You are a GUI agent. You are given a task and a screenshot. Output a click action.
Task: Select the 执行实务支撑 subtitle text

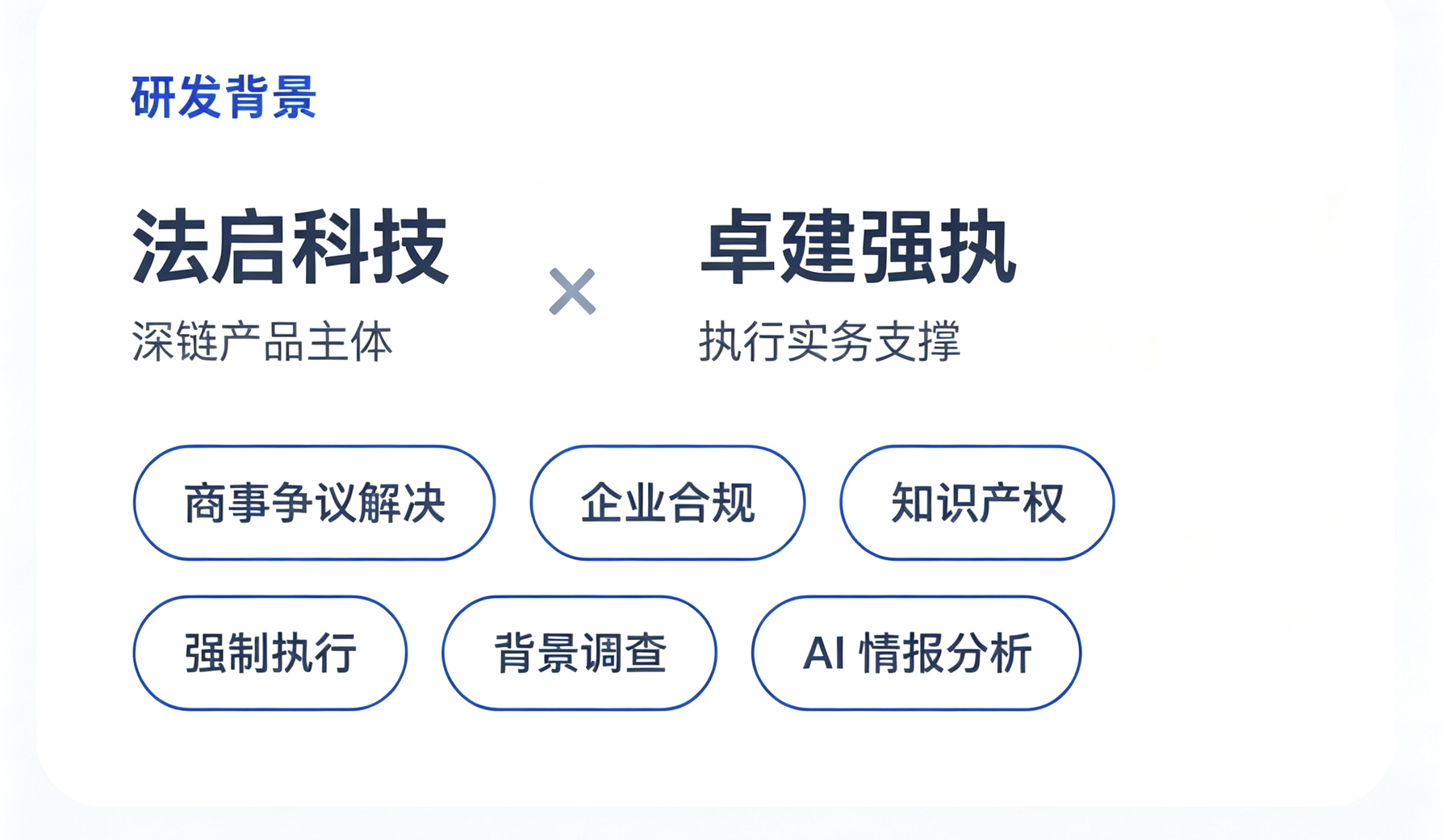pos(830,341)
